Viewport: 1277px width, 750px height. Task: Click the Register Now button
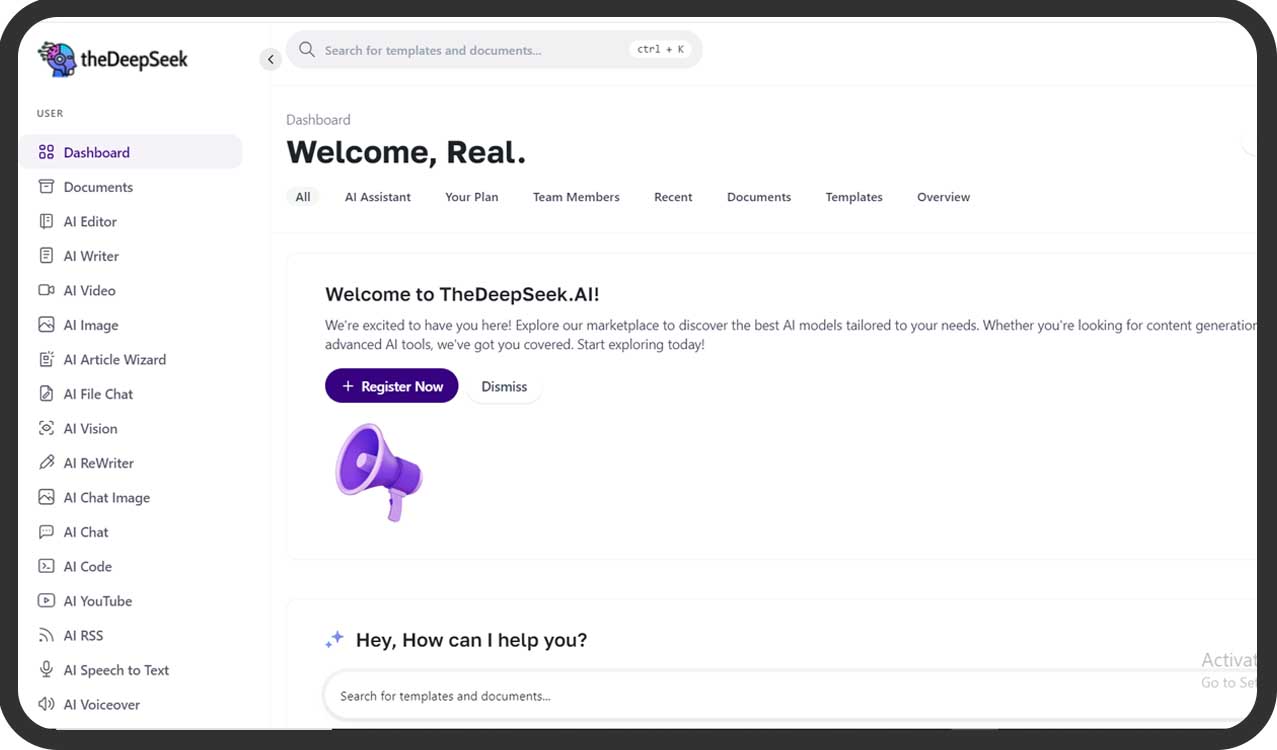[x=392, y=386]
